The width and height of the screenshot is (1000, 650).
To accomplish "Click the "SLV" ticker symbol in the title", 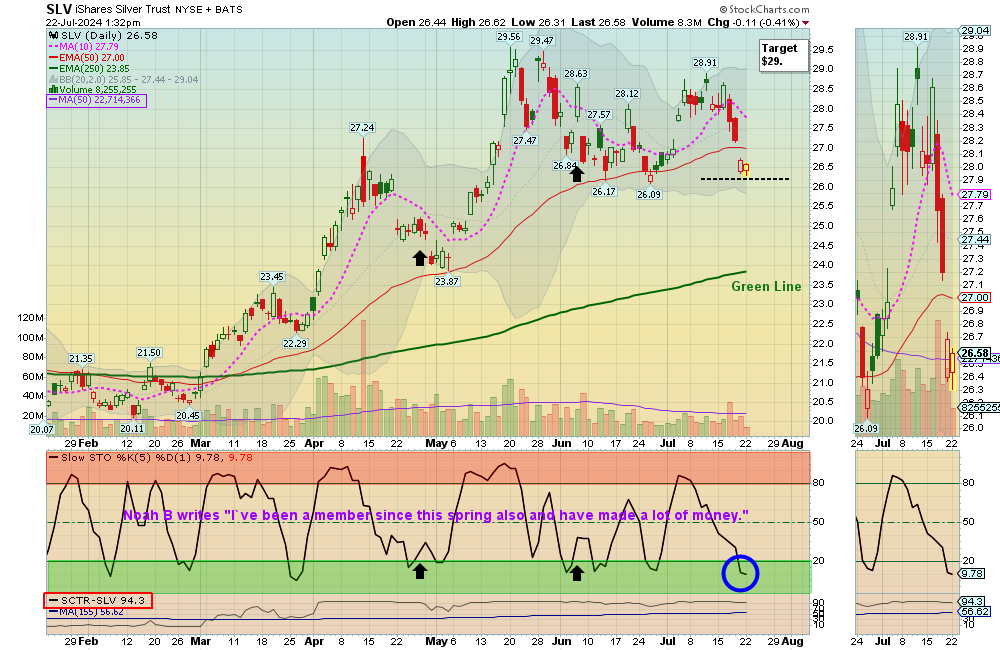I will tap(59, 9).
